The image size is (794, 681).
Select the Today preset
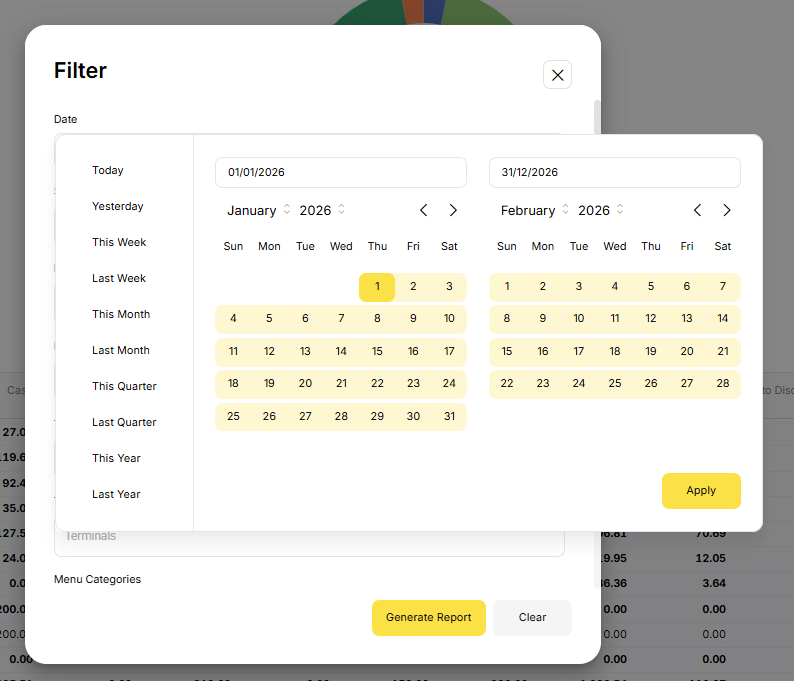108,170
